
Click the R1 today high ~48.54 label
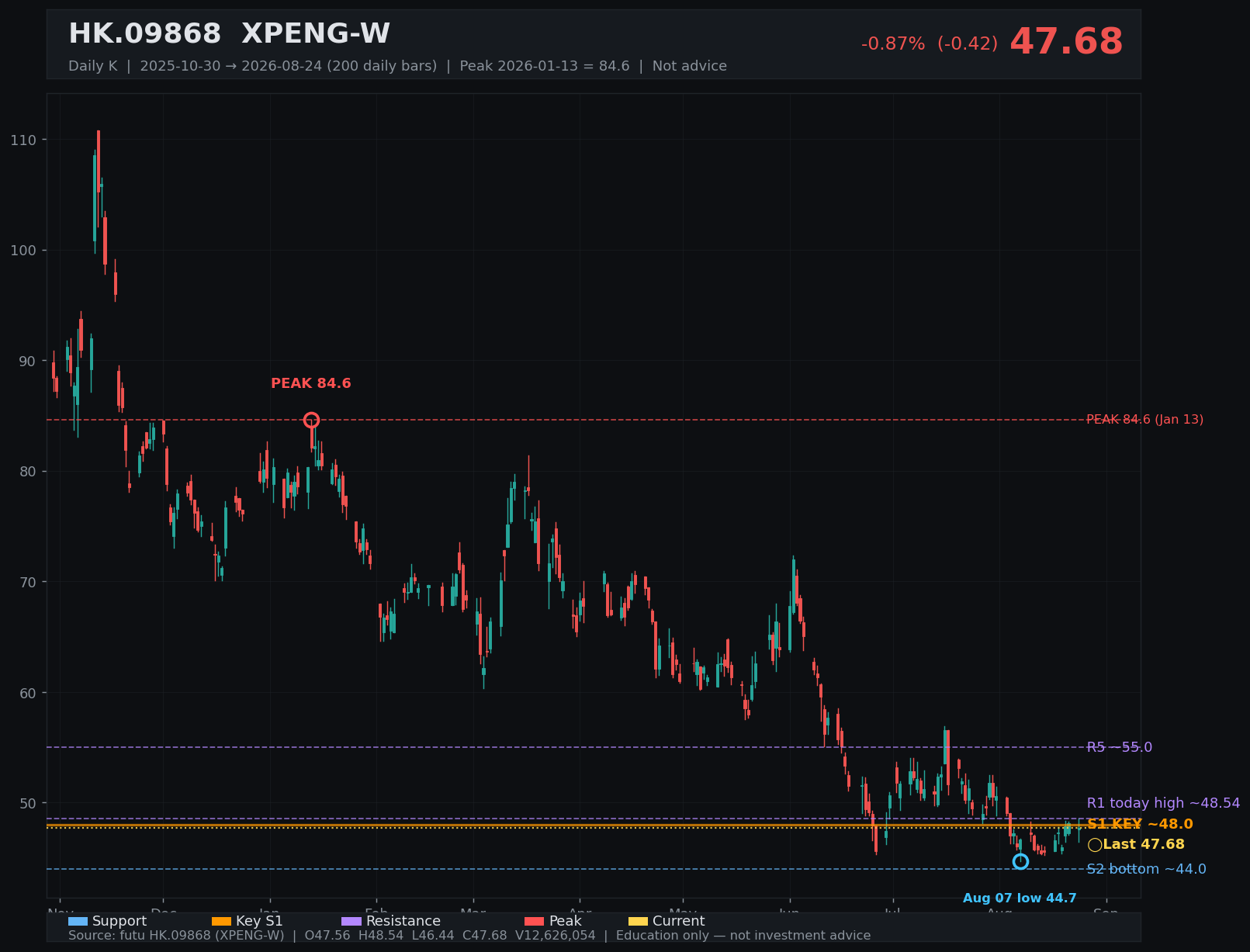[x=1163, y=803]
